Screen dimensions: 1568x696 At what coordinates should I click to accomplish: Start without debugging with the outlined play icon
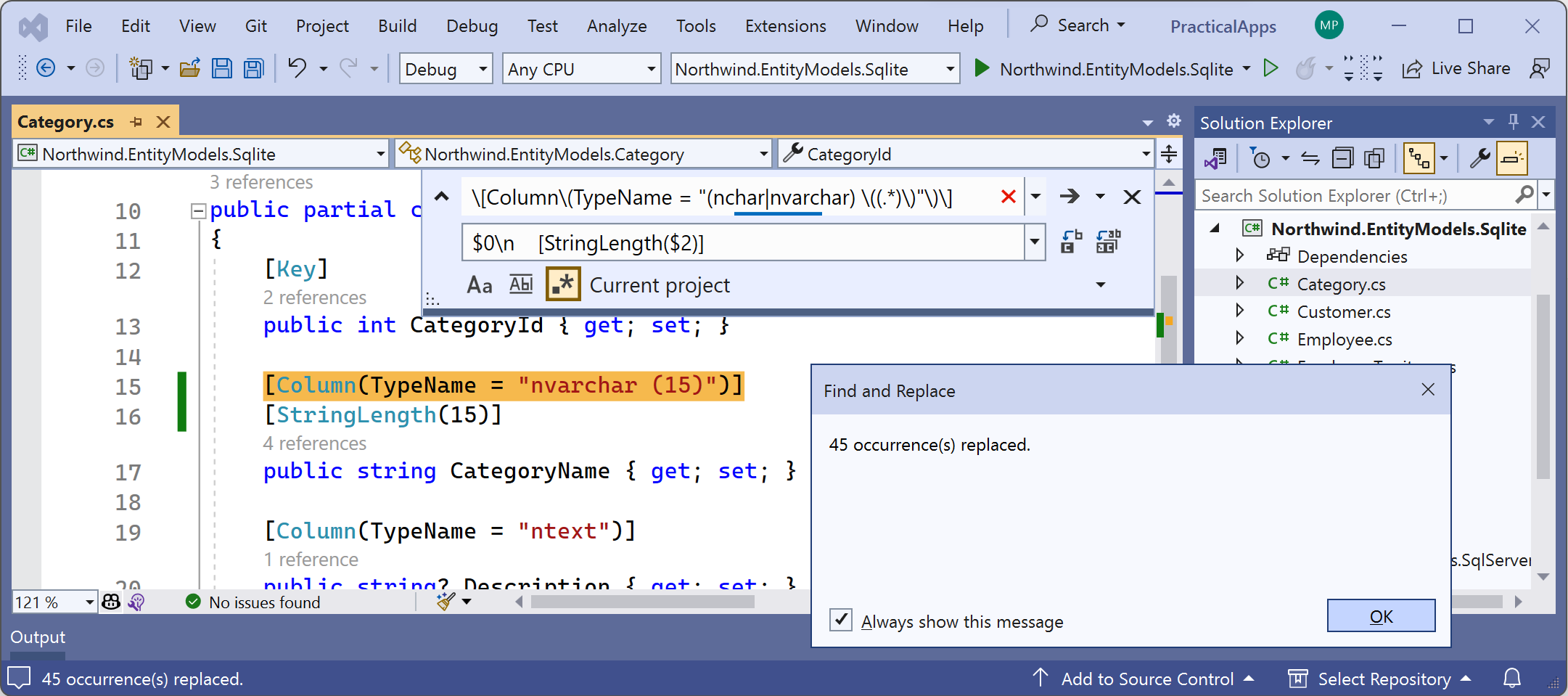click(x=1271, y=68)
